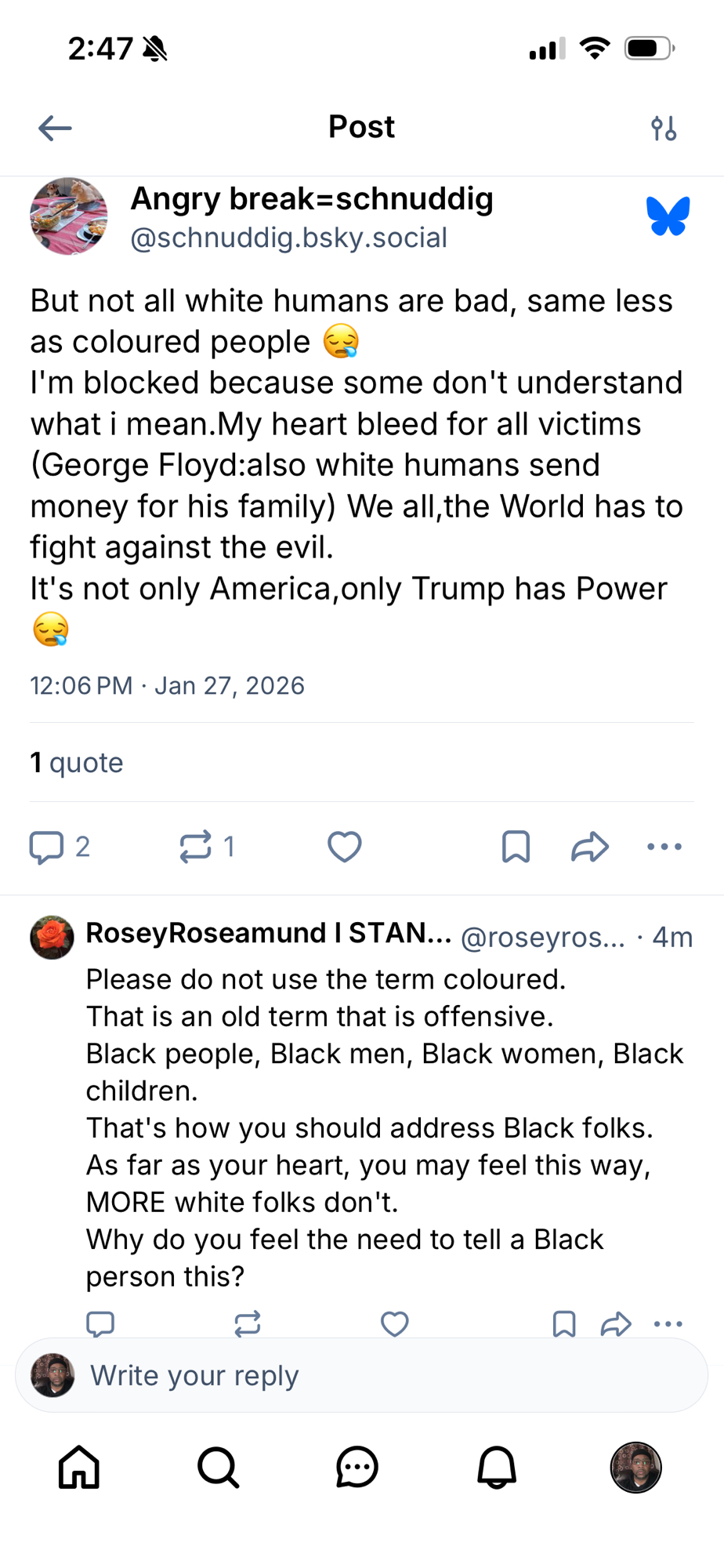Open more options on main post

(x=664, y=847)
